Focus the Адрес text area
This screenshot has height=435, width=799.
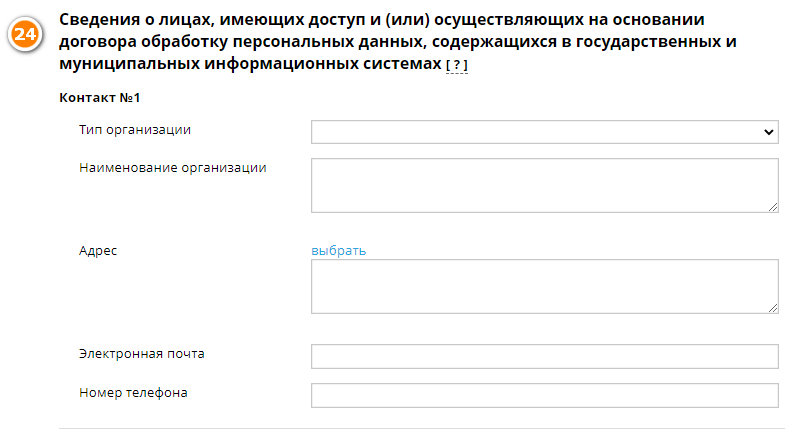pos(545,286)
